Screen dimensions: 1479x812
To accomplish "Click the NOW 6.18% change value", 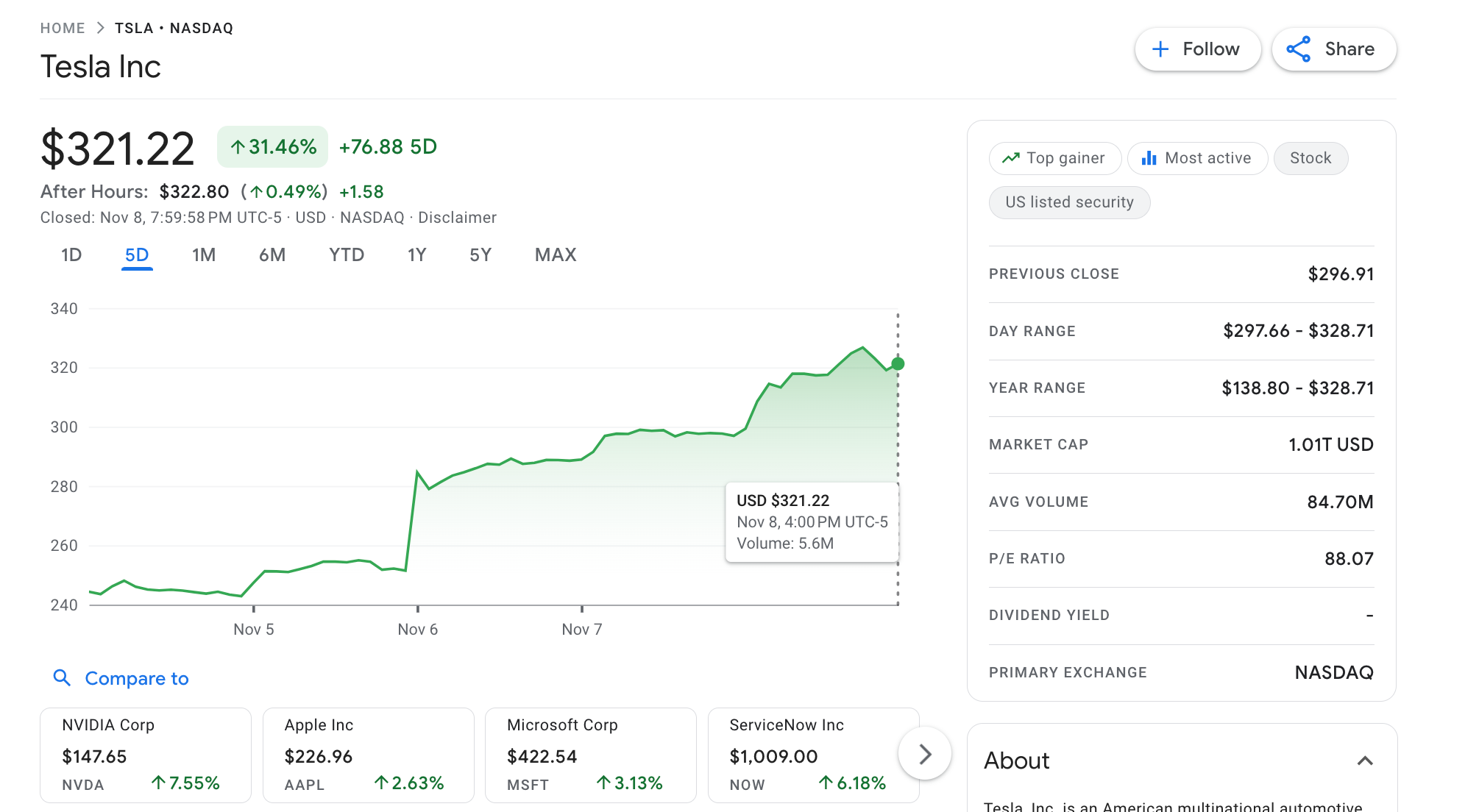I will [852, 783].
